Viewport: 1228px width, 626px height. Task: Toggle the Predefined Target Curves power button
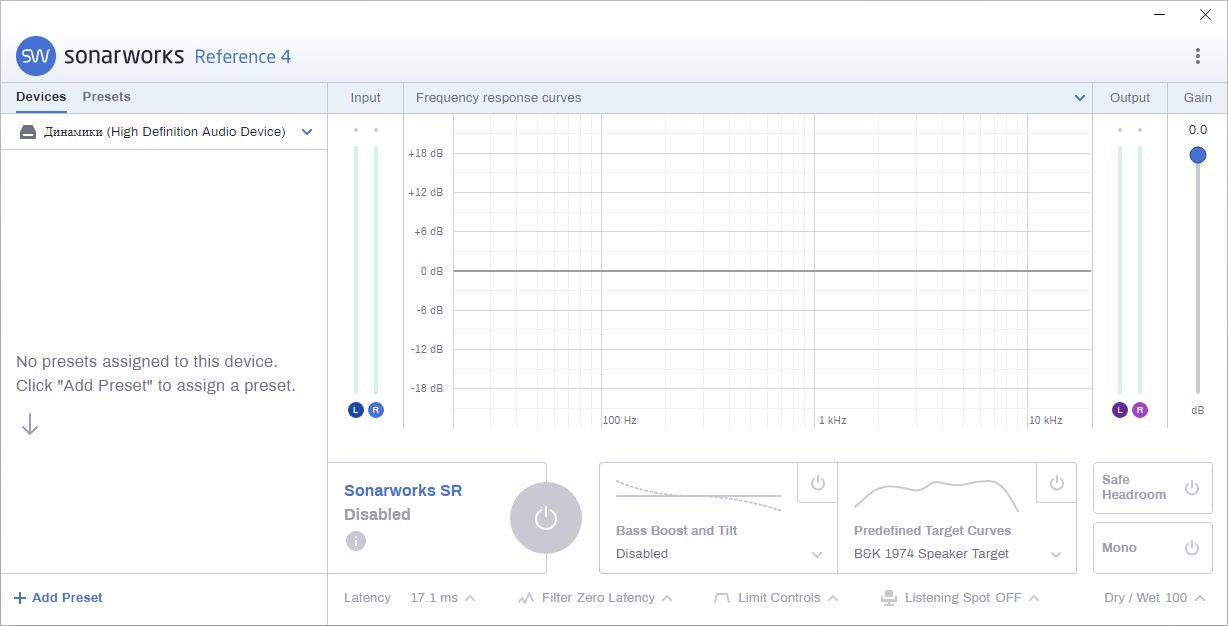click(1057, 483)
